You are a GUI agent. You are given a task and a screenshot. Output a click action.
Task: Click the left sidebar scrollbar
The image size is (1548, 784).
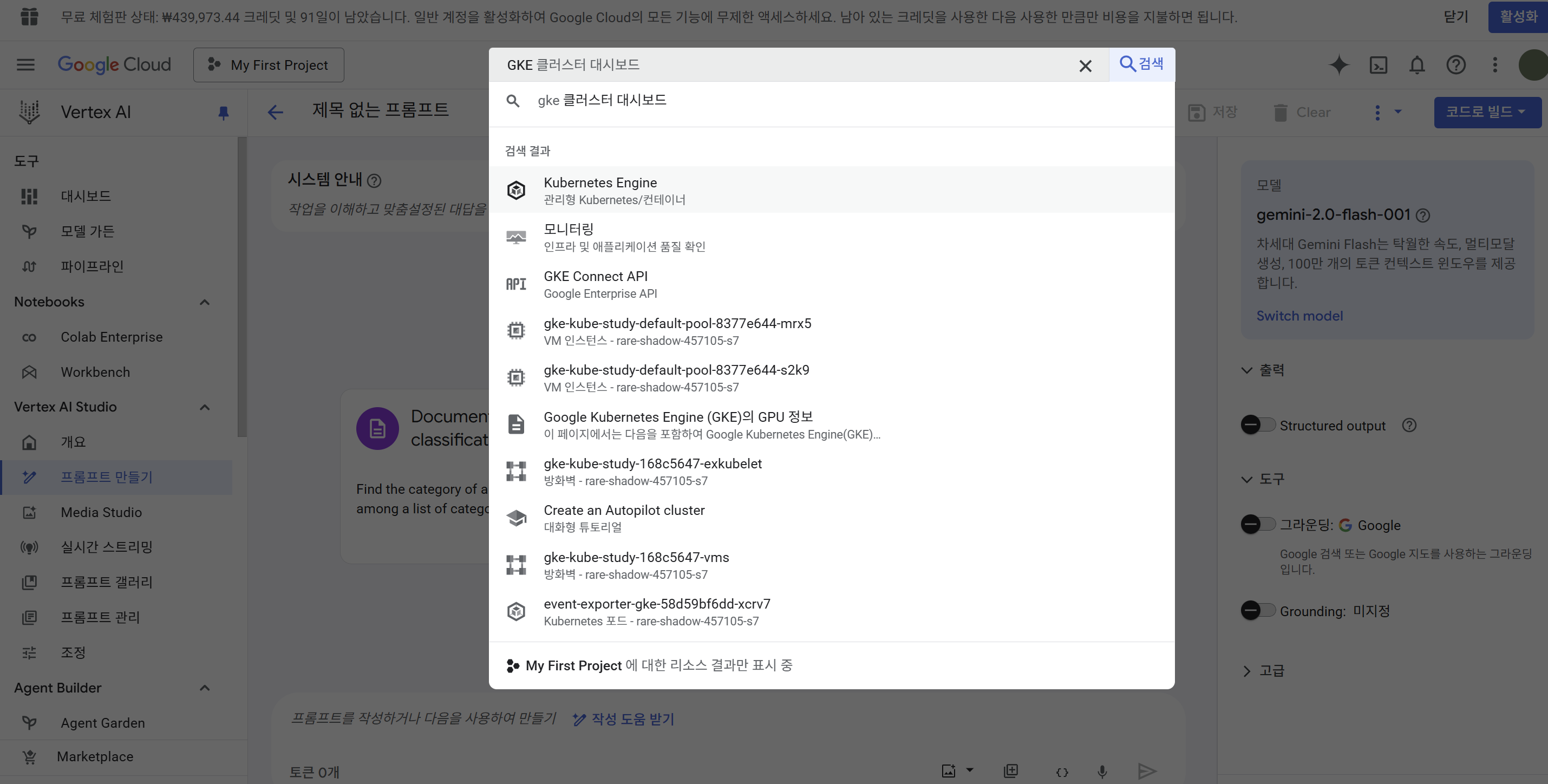click(241, 287)
